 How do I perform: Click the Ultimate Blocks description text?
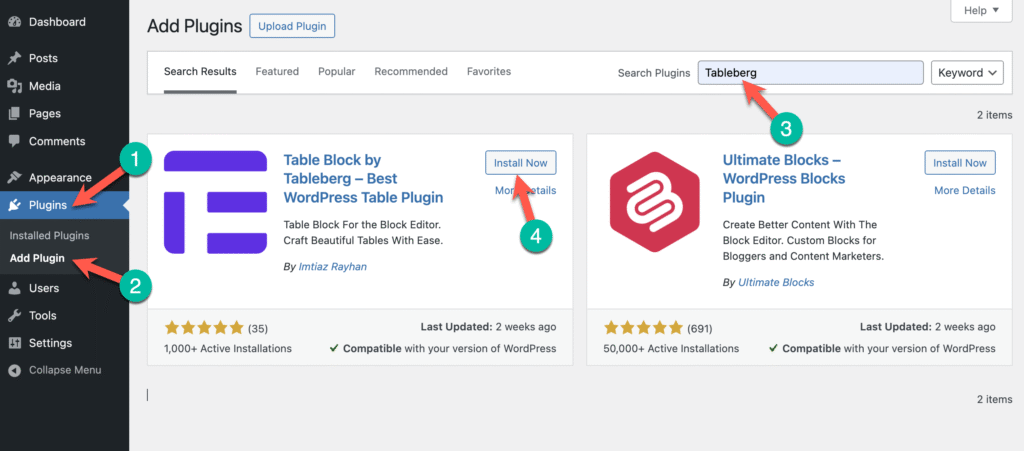(803, 240)
